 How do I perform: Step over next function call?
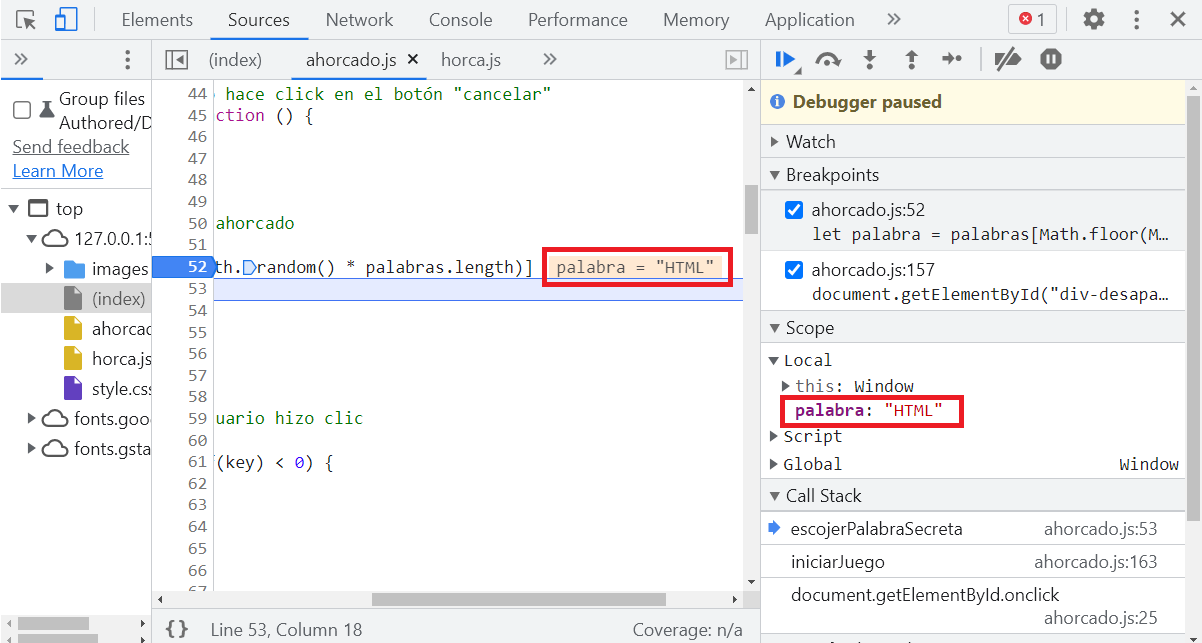click(x=827, y=60)
